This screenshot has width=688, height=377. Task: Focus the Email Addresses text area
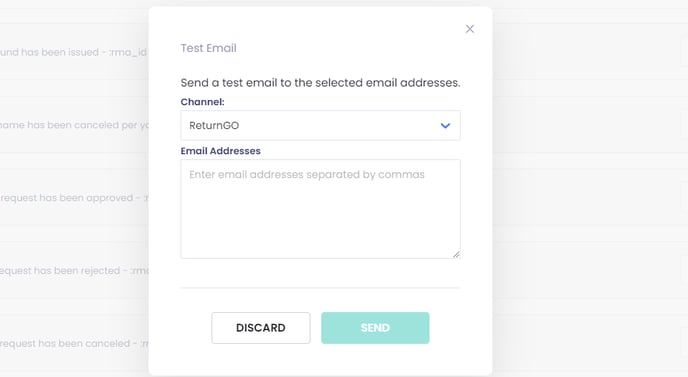(x=320, y=209)
